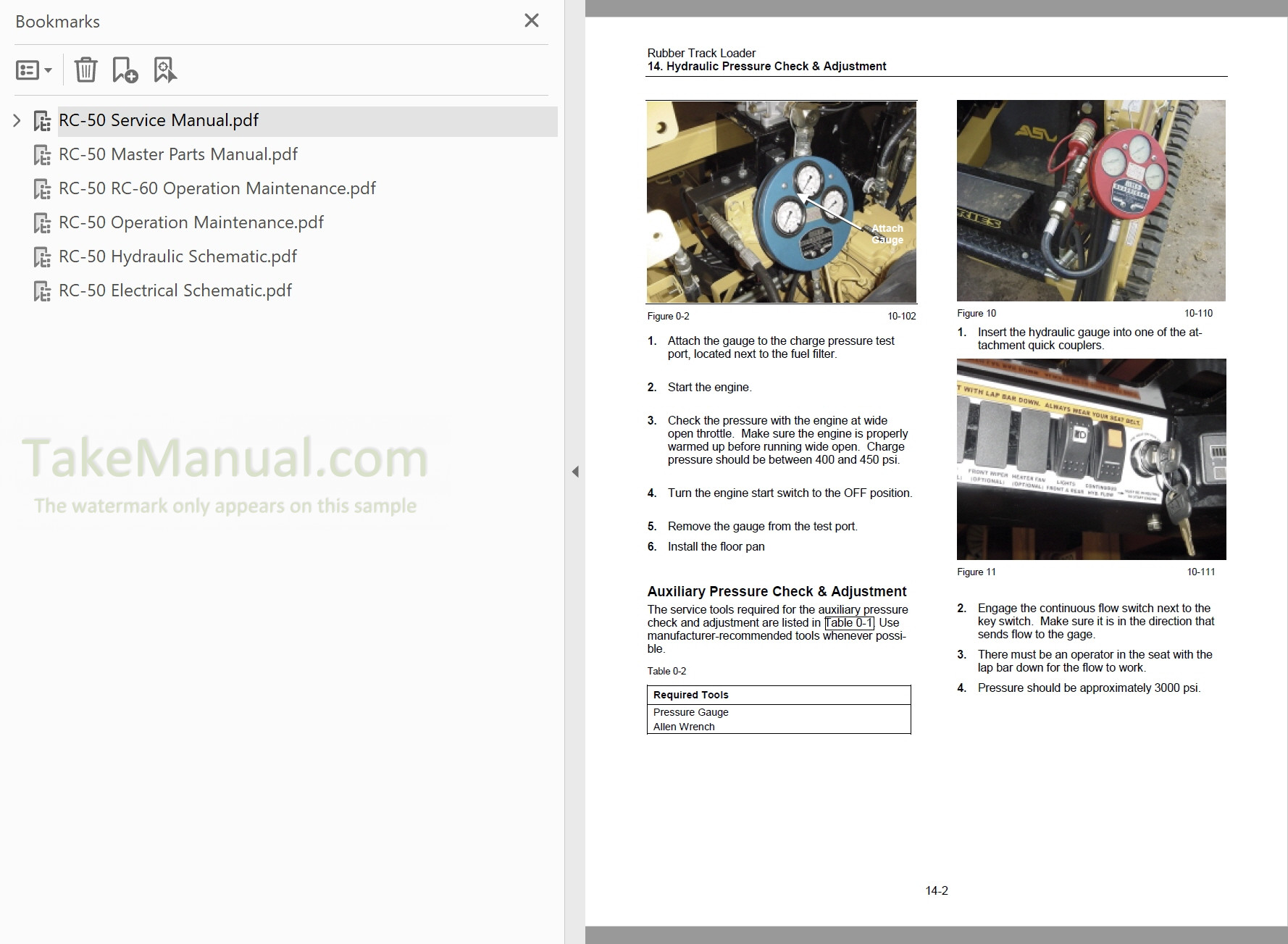Click the PDF icon beside RC-50 Master Parts Manual.pdf

click(42, 154)
